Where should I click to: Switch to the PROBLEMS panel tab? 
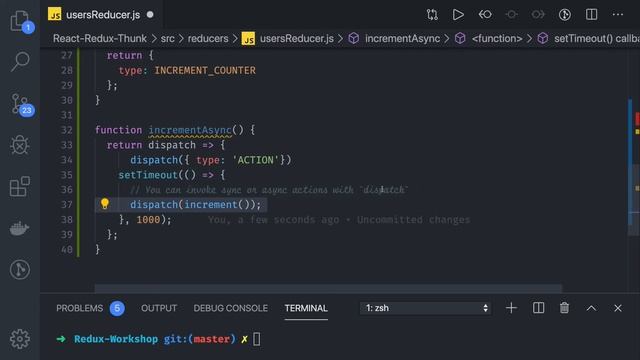coord(80,308)
